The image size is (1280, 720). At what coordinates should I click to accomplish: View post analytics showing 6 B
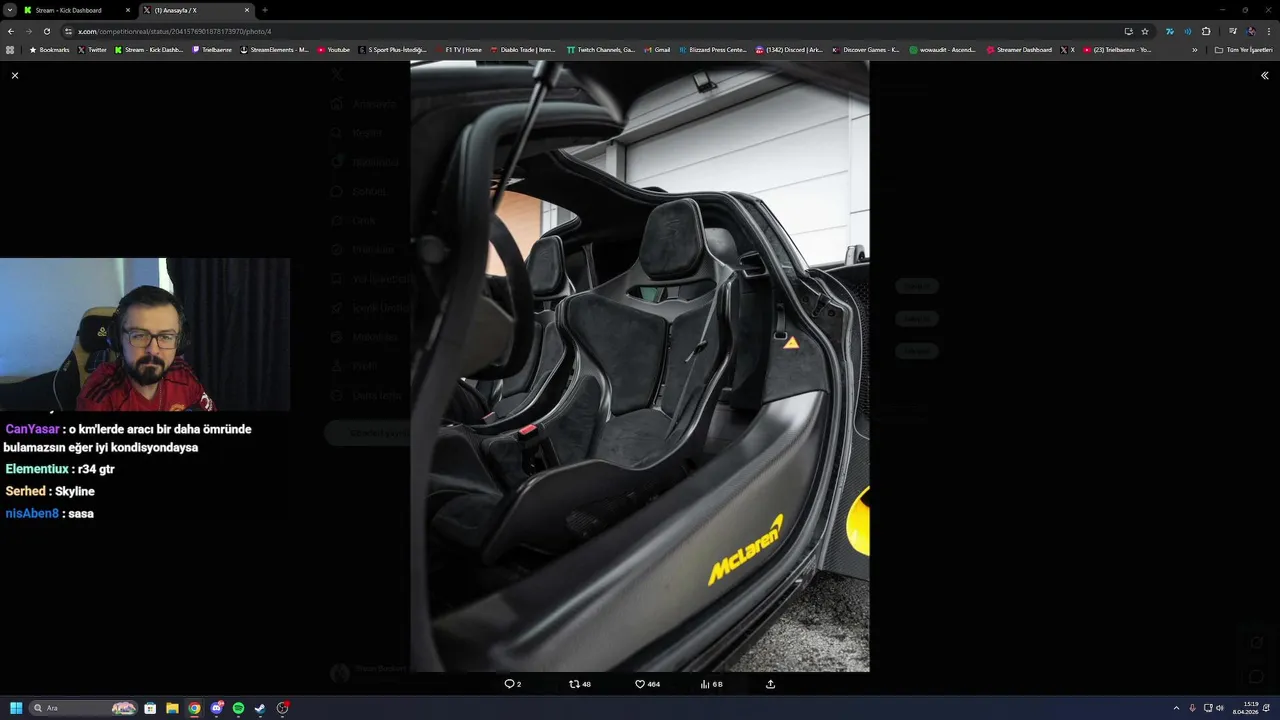pos(711,684)
